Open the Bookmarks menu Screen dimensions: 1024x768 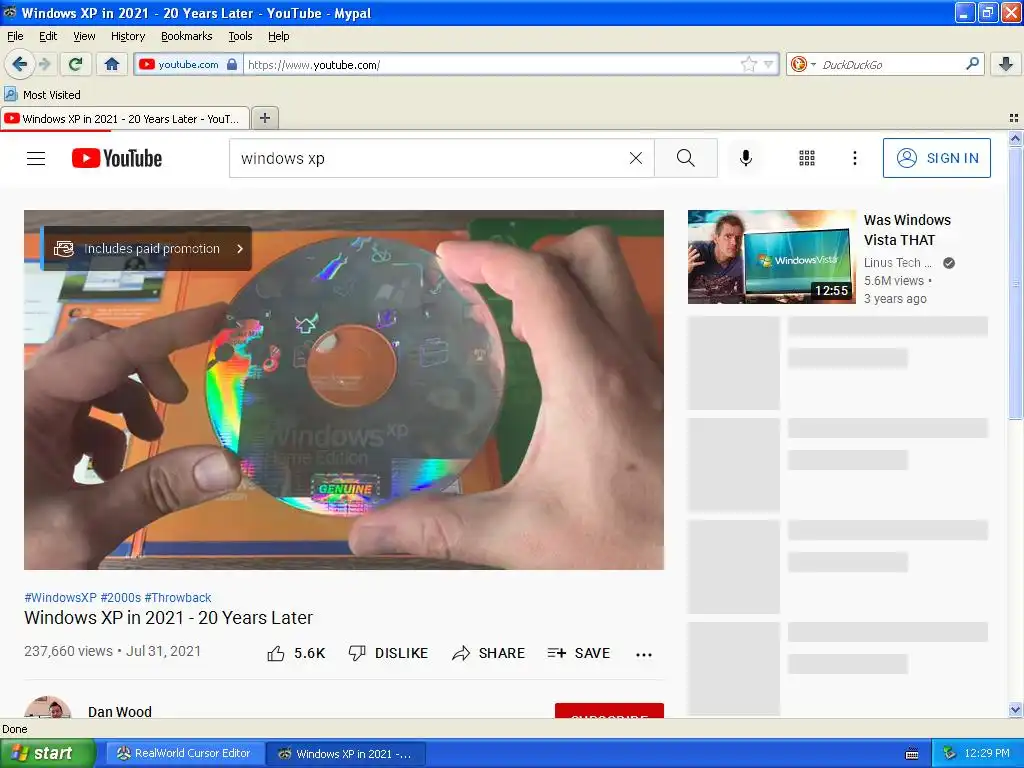tap(186, 36)
